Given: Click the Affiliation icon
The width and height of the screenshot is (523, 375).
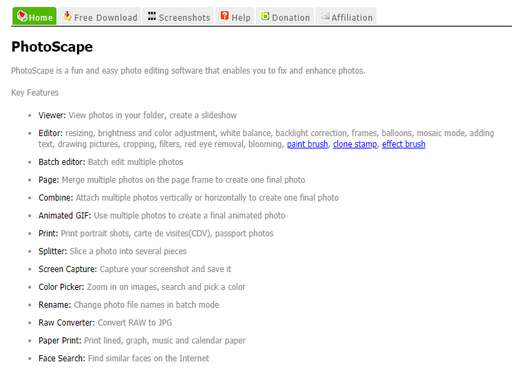Looking at the screenshot, I should (325, 16).
